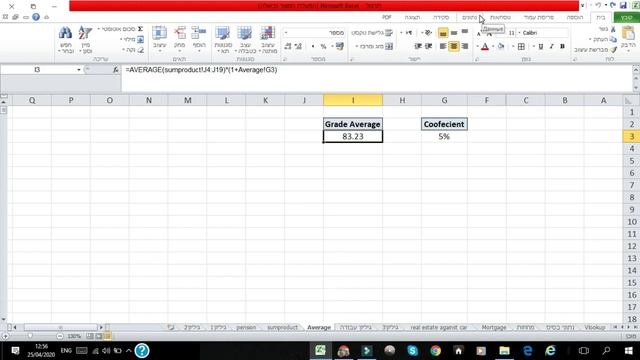Click the accounting number format icon

click(x=340, y=47)
